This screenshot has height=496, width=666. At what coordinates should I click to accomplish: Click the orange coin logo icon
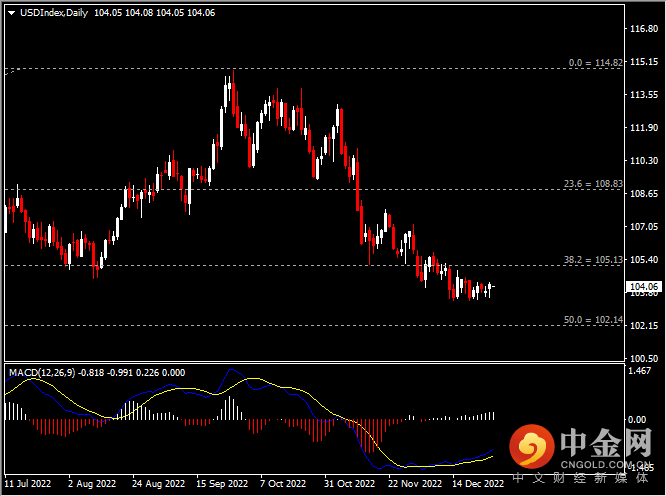tap(529, 448)
